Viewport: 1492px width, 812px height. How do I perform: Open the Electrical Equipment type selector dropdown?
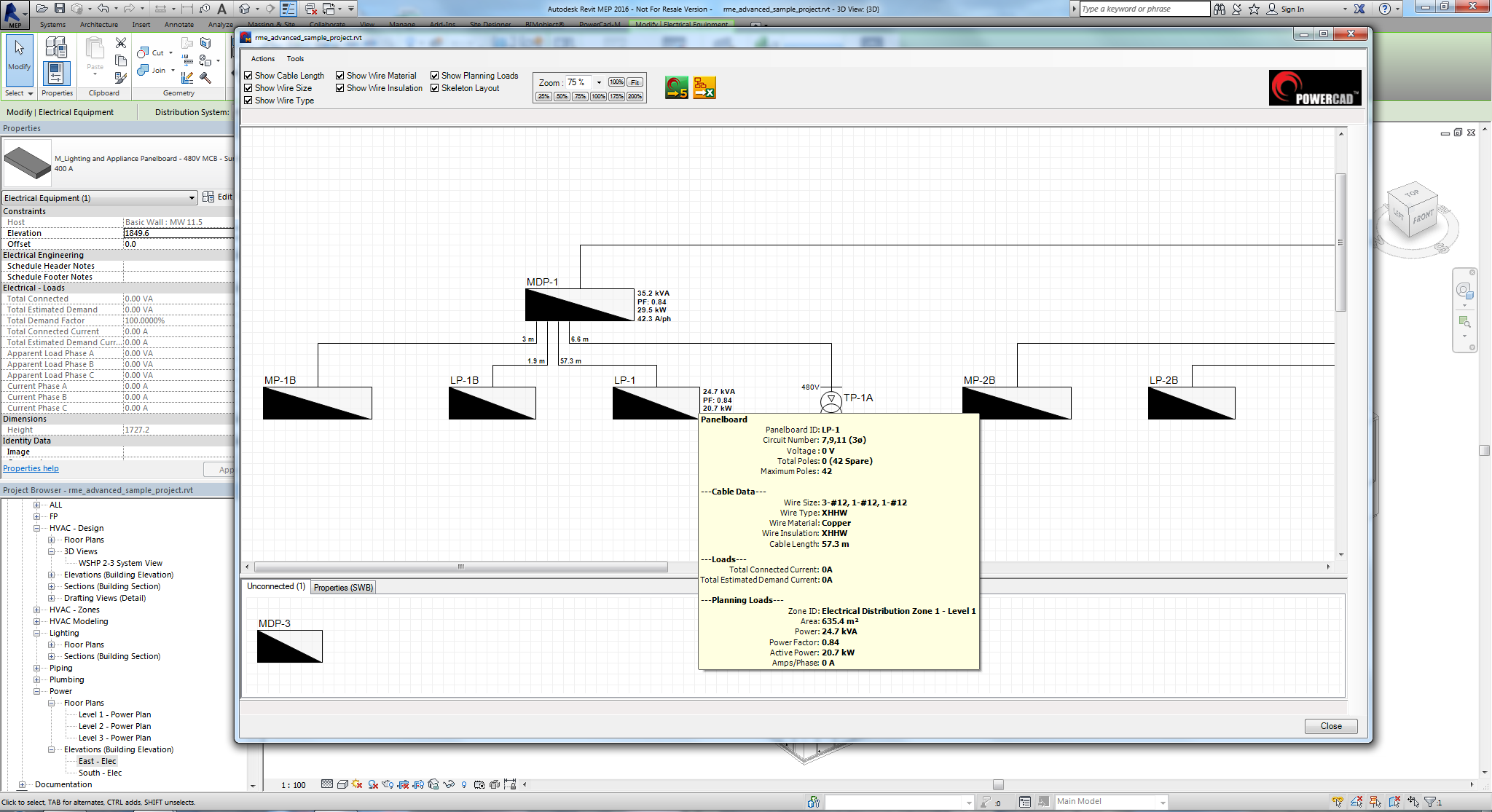192,198
